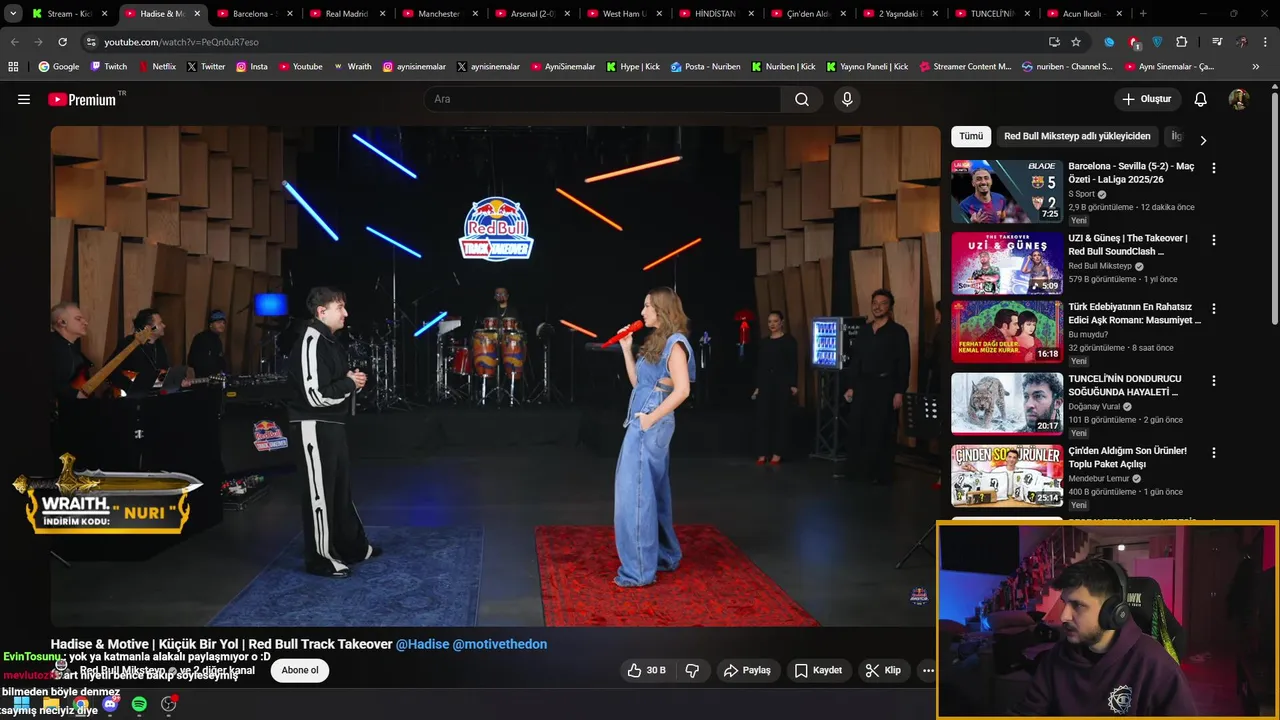Viewport: 1280px width, 720px height.
Task: Open the blue shield extension
Action: pos(1158,42)
